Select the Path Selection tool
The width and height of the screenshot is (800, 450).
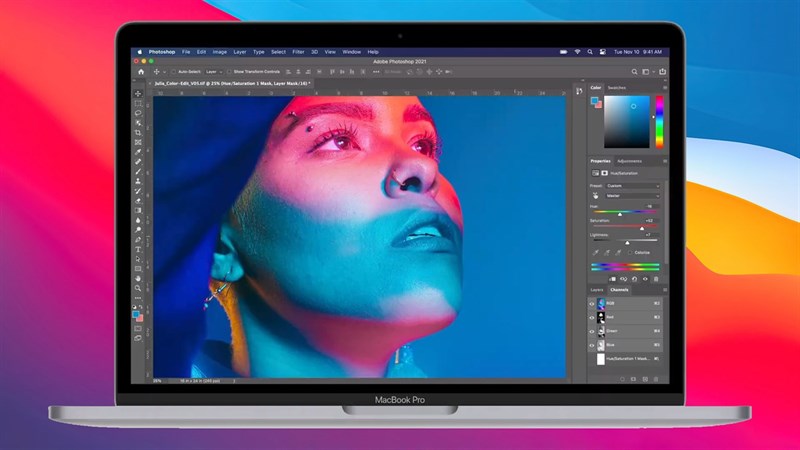(138, 259)
